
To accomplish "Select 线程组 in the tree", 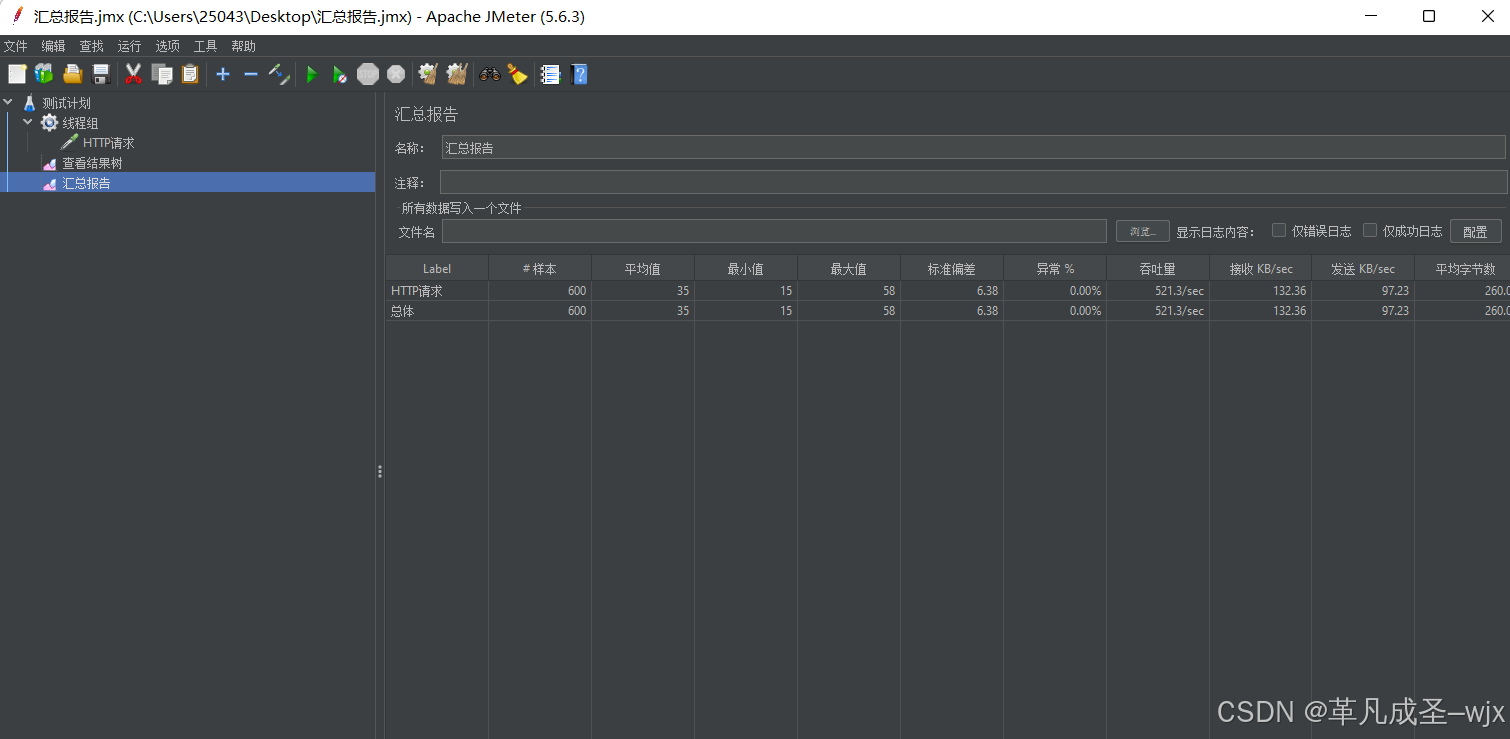I will 80,123.
